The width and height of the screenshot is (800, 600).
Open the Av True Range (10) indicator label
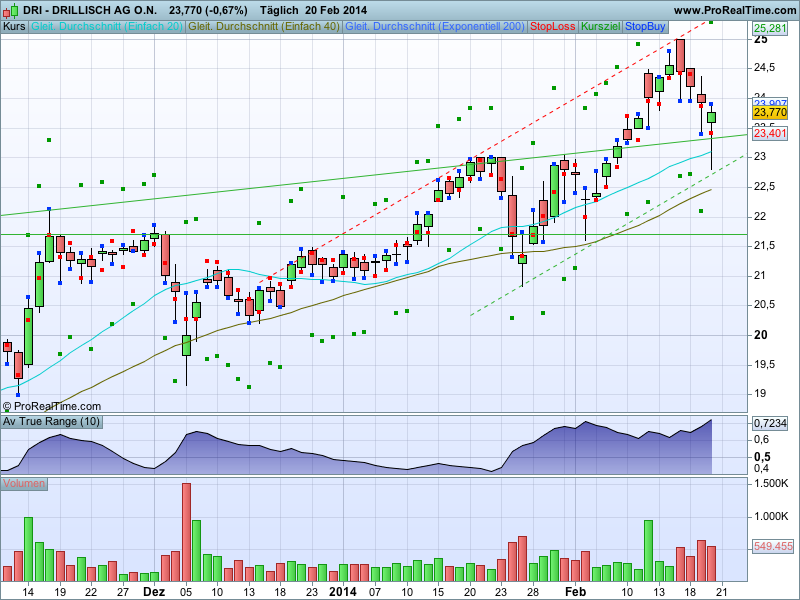[51, 421]
